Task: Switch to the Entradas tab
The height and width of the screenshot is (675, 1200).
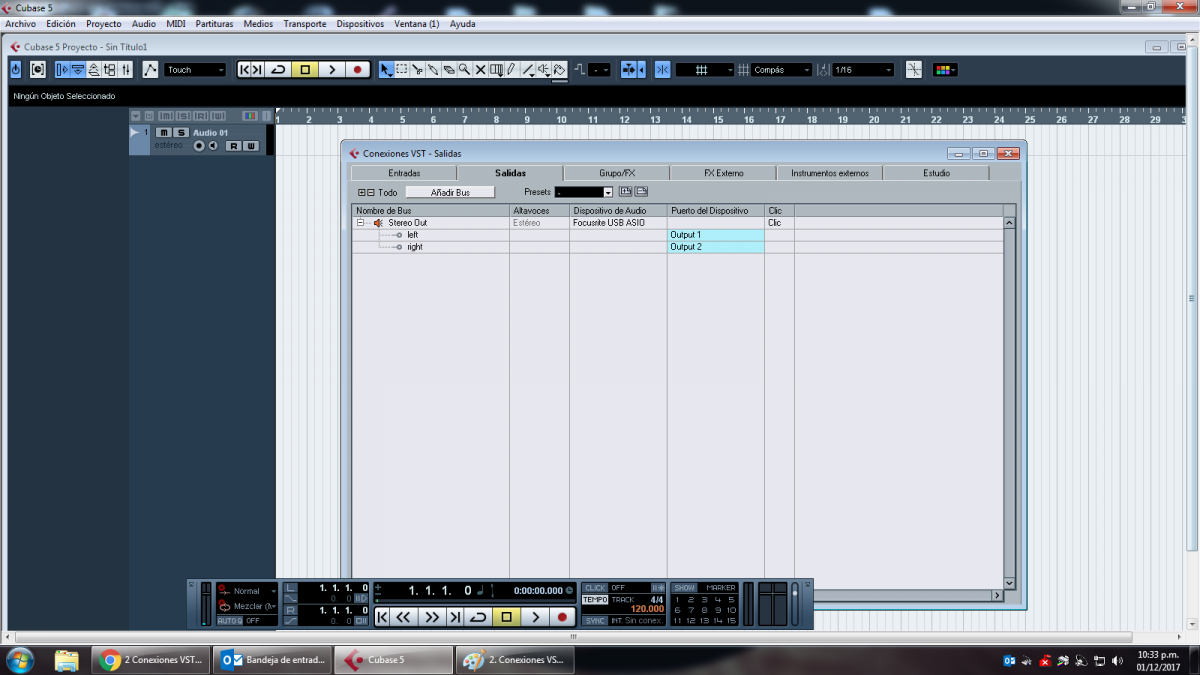Action: (404, 173)
